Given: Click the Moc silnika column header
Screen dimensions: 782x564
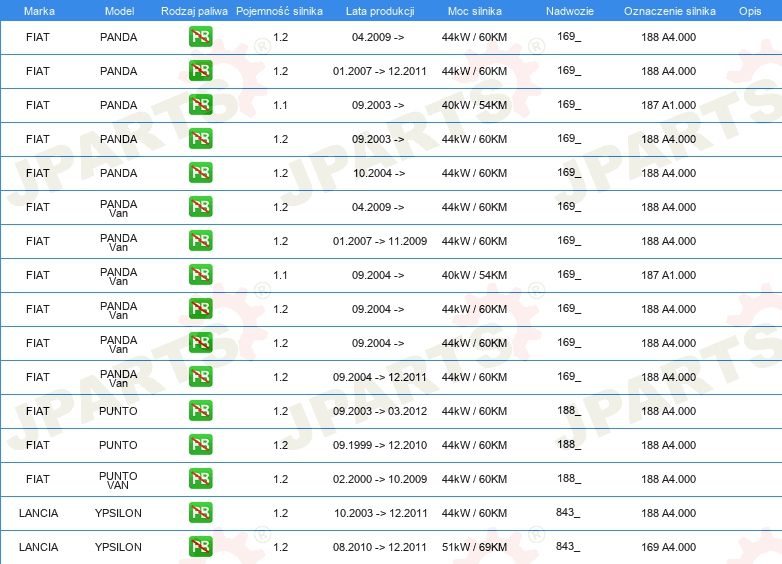Looking at the screenshot, I should tap(474, 11).
